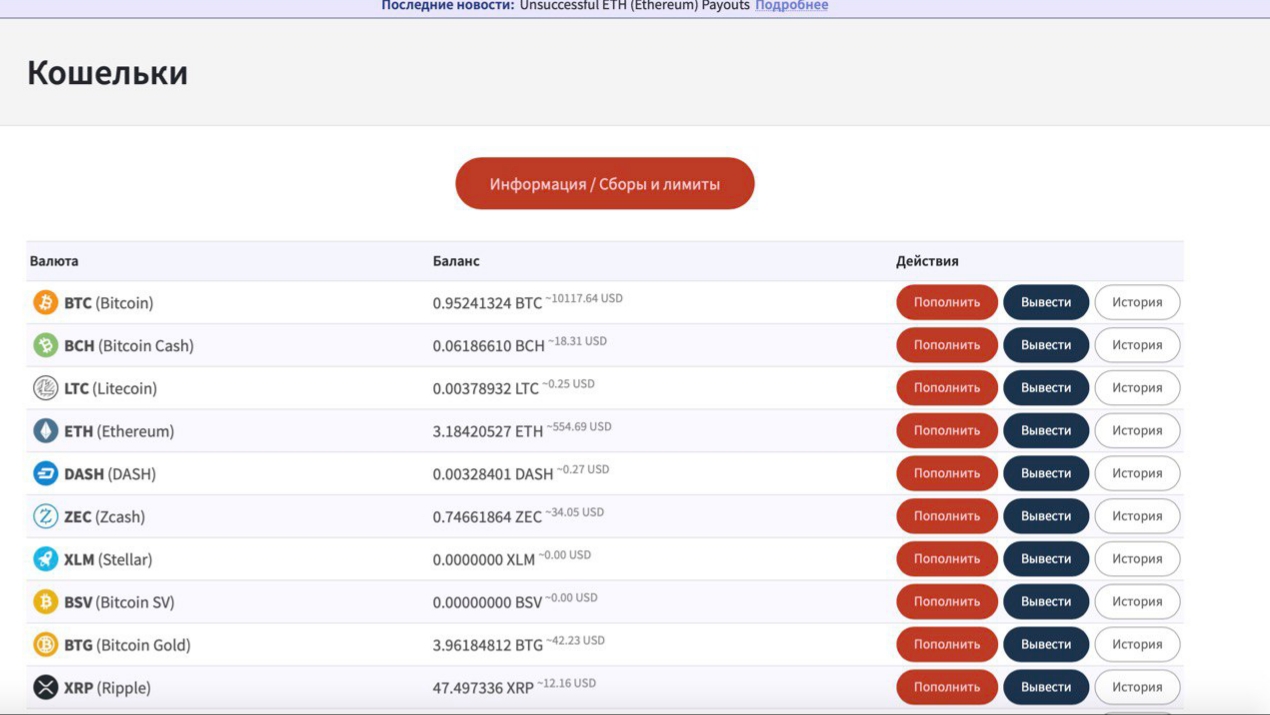The image size is (1270, 715).
Task: Withdraw Litecoin using Вывести
Action: (x=1046, y=388)
